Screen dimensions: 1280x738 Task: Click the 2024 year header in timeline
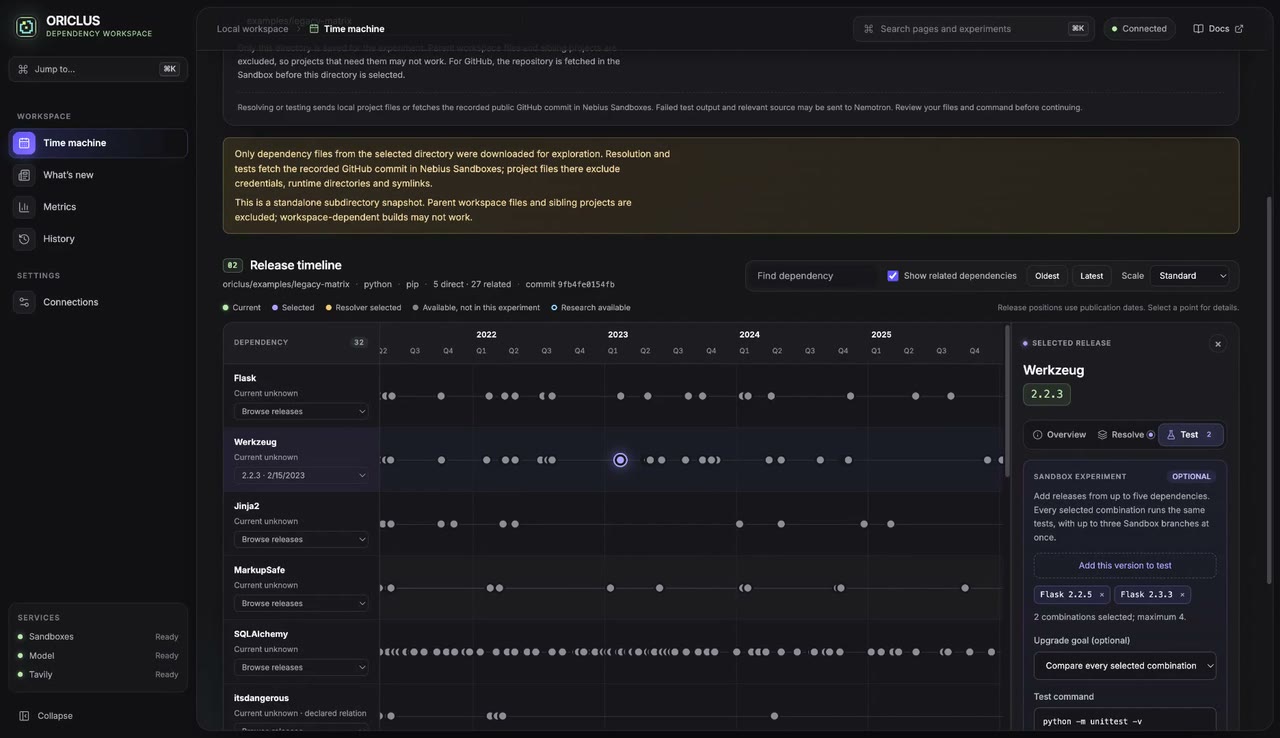click(x=750, y=335)
